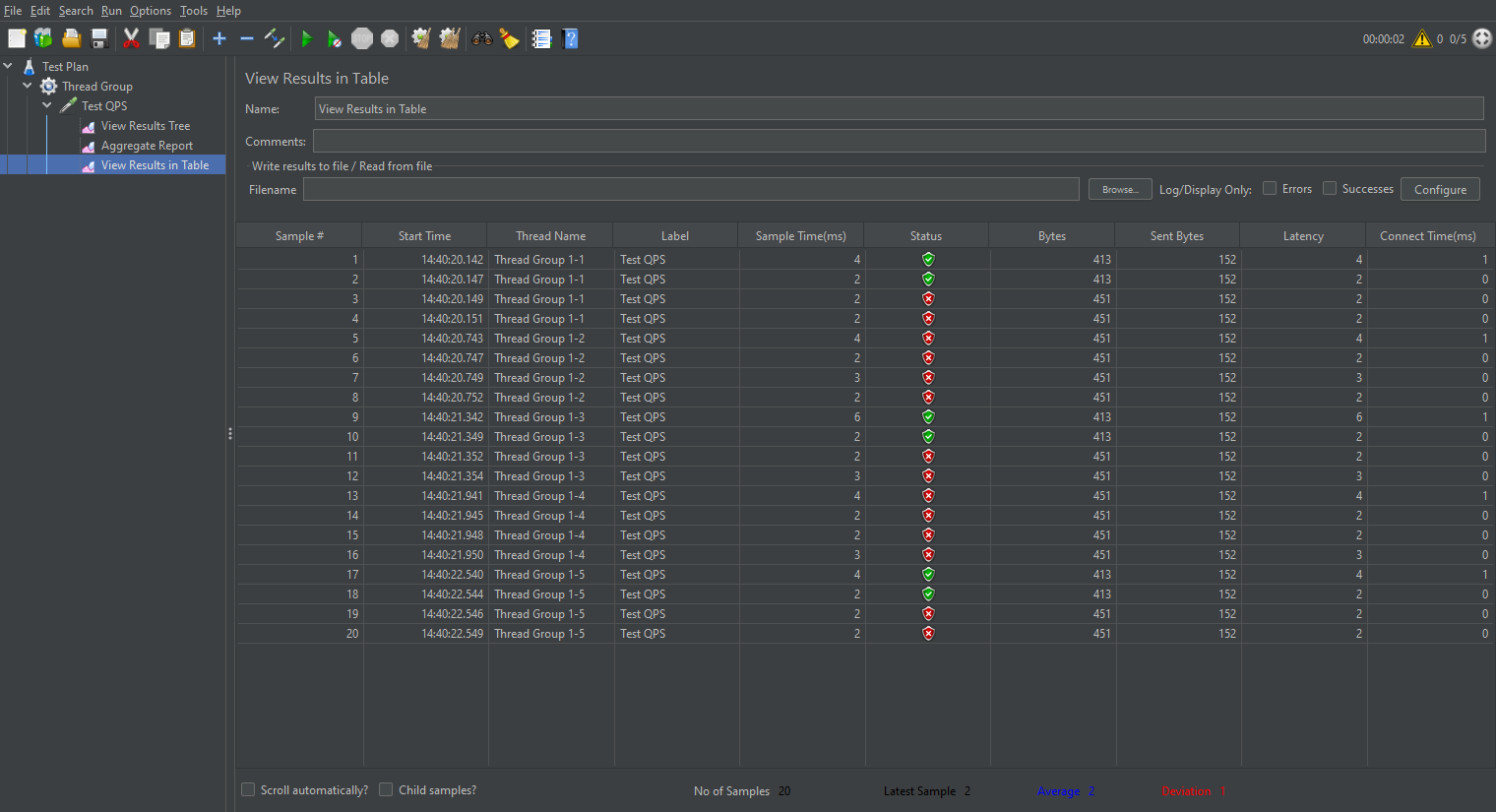Click the Filename input field
The image size is (1496, 812).
(691, 189)
